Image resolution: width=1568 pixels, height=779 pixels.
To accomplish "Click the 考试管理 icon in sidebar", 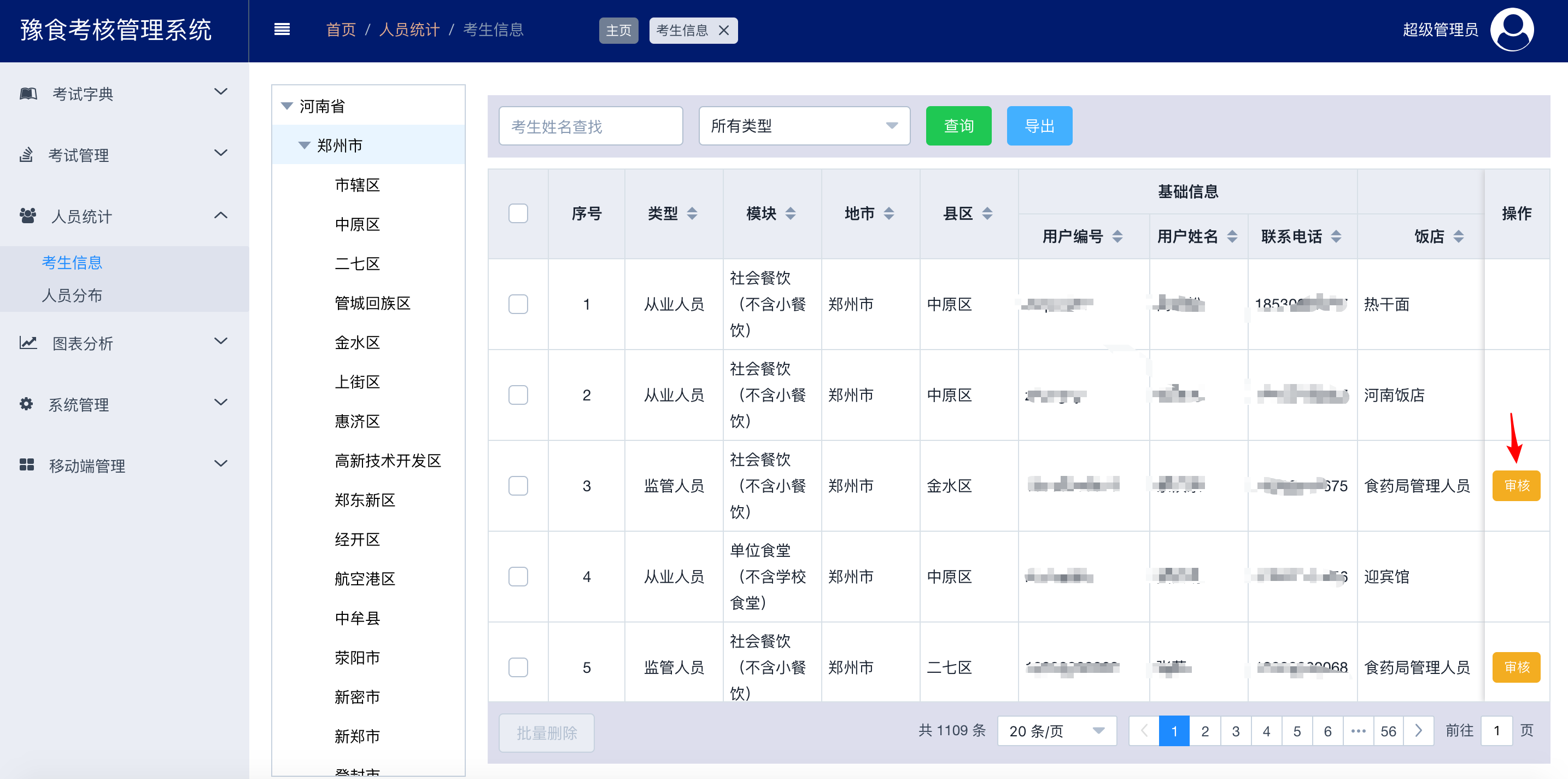I will click(27, 155).
